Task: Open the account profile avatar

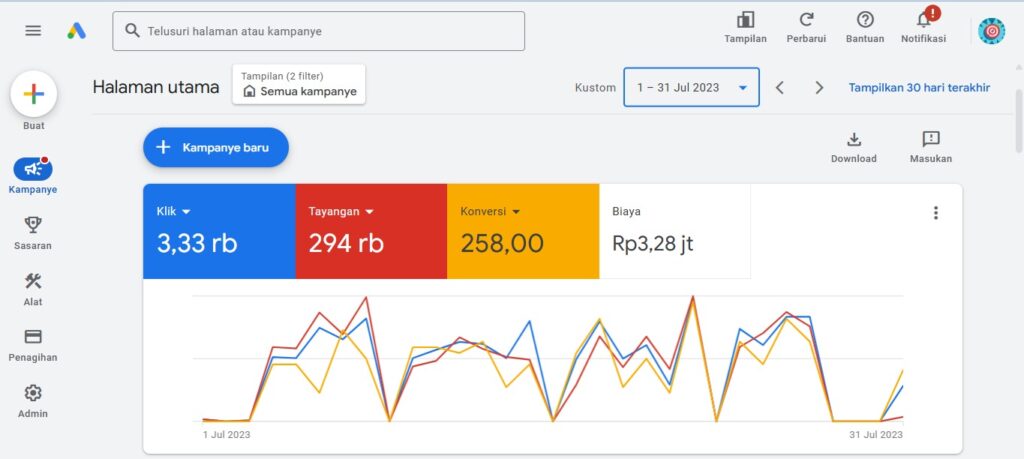Action: (991, 31)
